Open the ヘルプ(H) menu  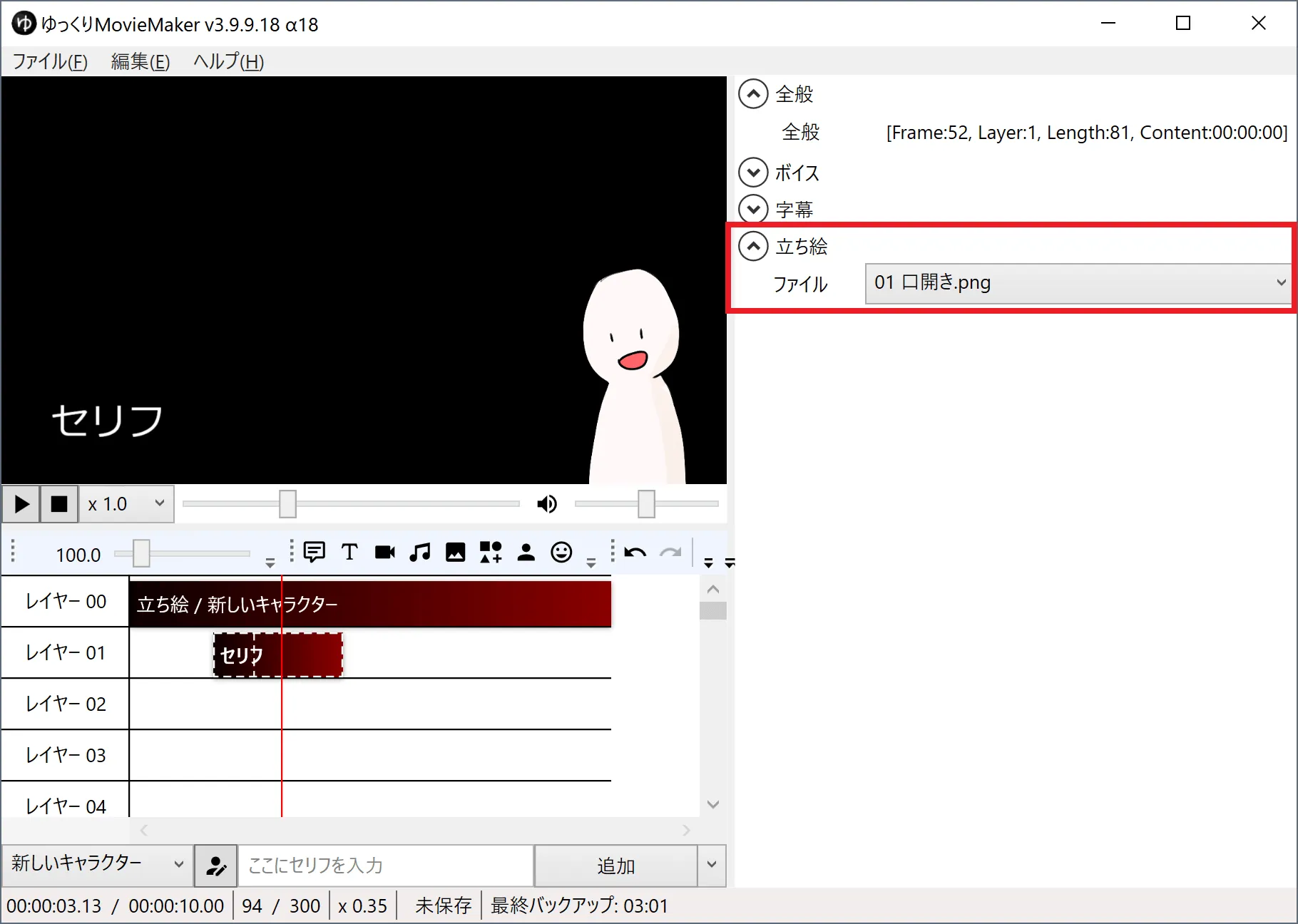coord(228,61)
